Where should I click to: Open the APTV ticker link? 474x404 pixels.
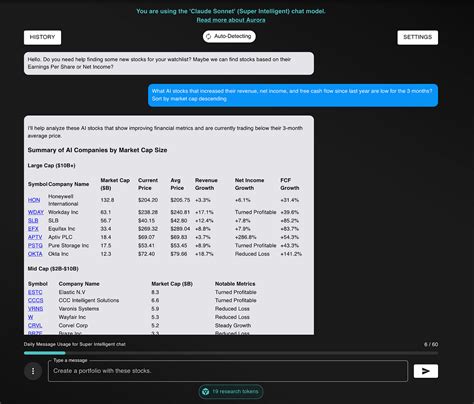35,237
